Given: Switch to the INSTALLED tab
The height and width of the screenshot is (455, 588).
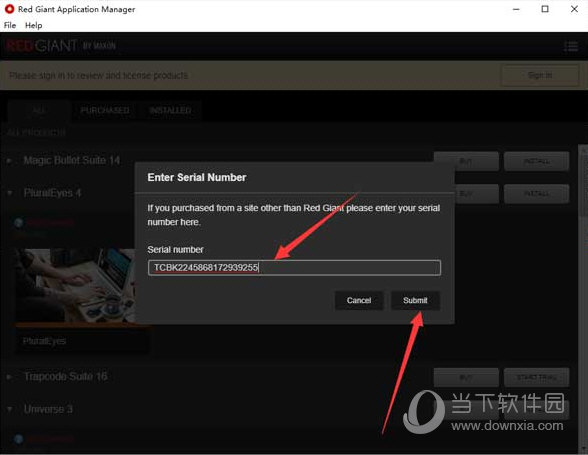Looking at the screenshot, I should 170,110.
